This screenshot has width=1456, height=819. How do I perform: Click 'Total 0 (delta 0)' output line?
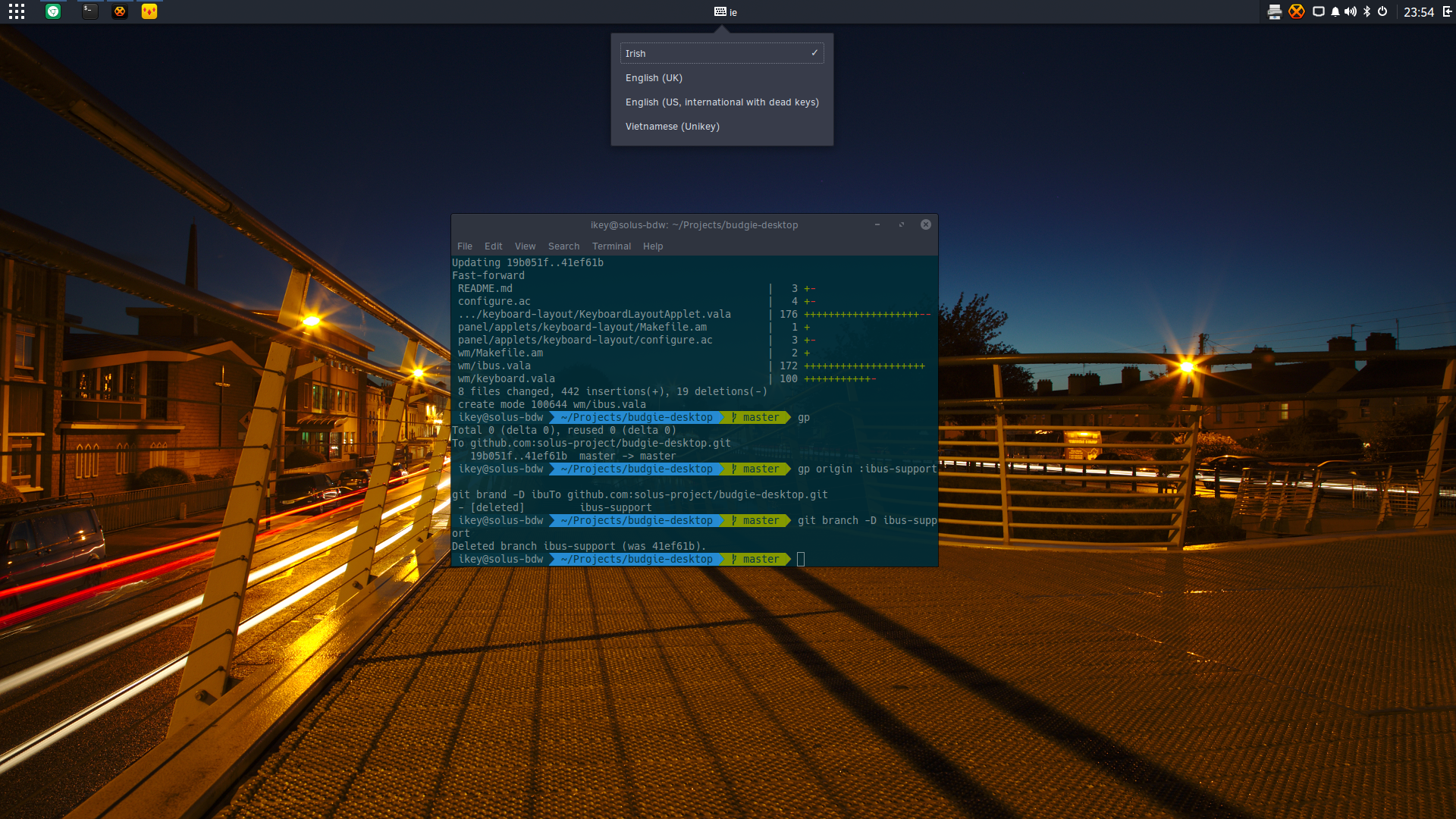tap(564, 431)
